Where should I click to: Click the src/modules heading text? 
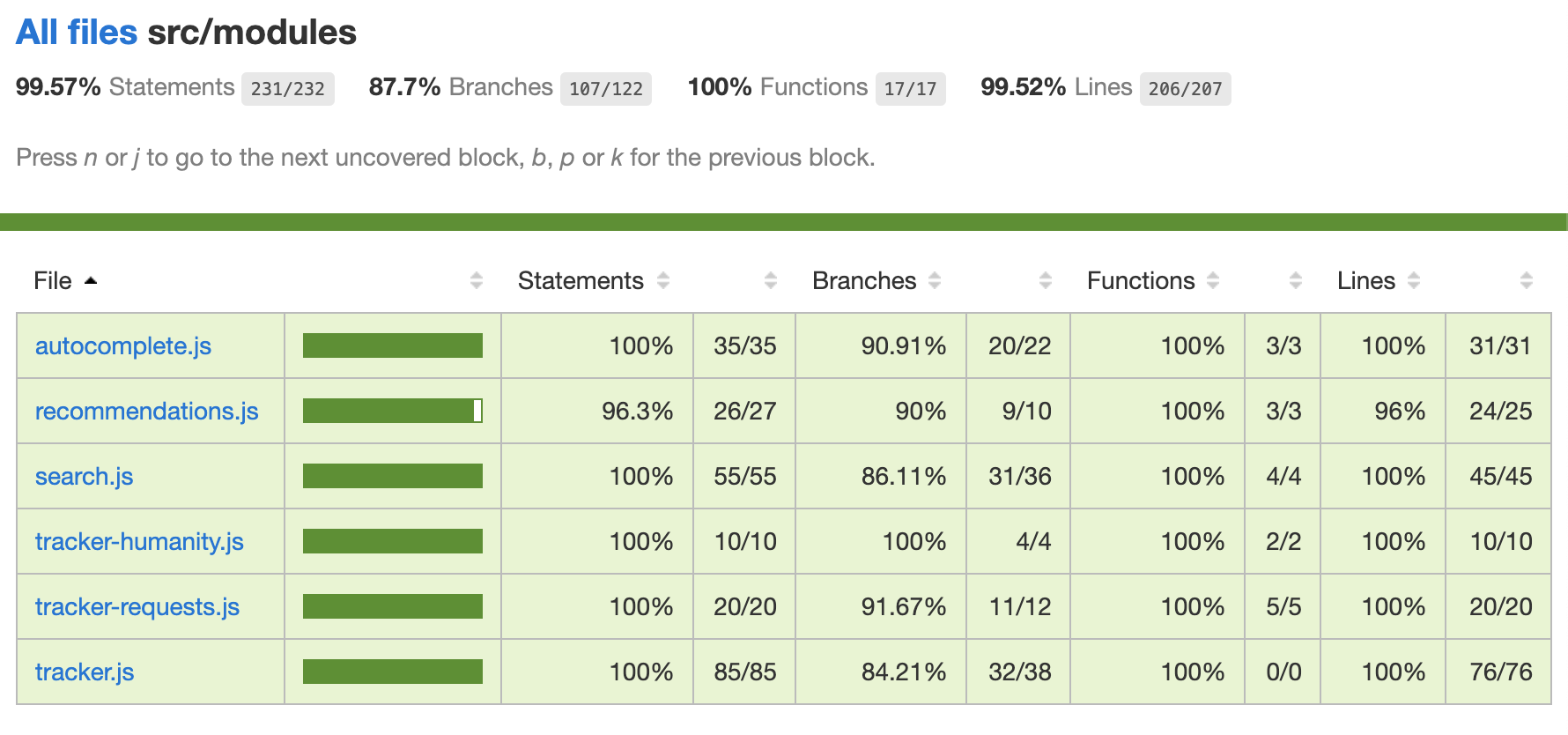click(252, 33)
